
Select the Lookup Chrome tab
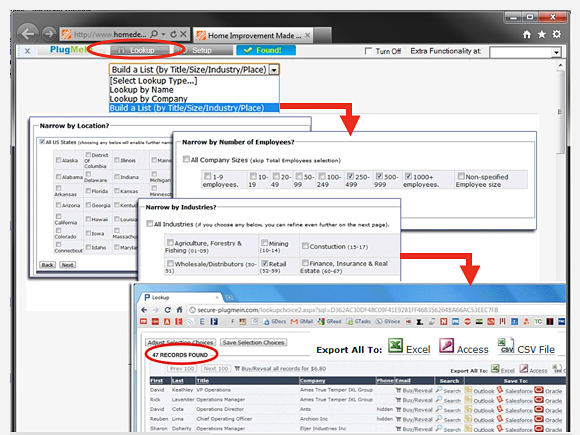point(181,297)
